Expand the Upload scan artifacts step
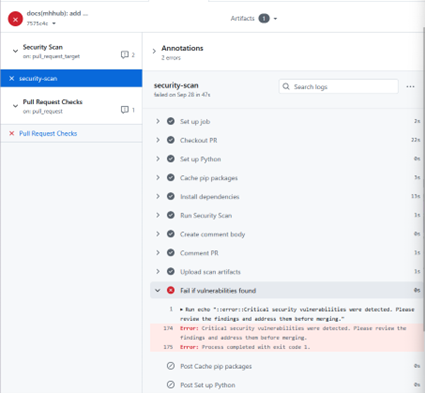Viewport: 425px width, 393px height. 158,272
